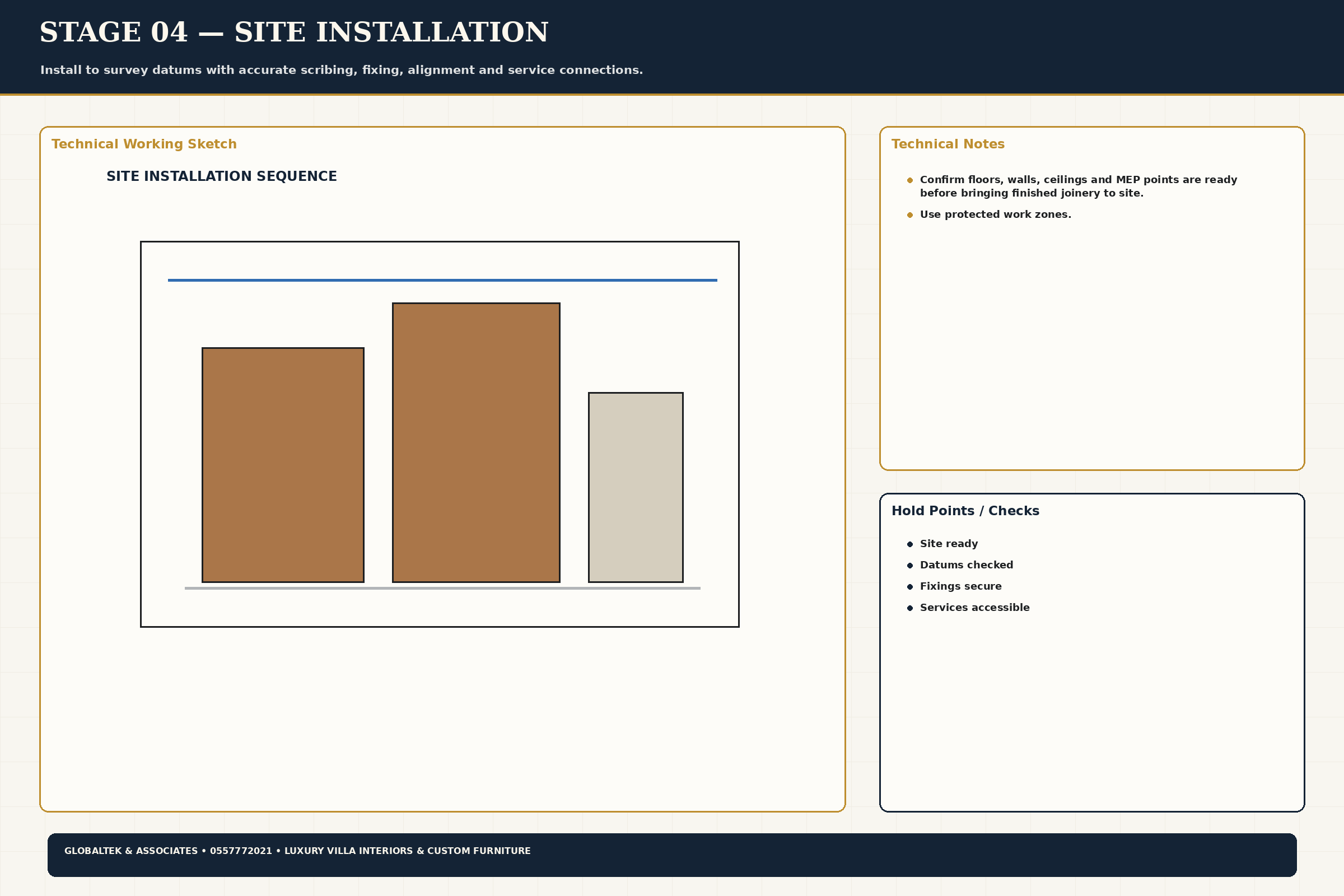Click note 'Use protected work zones.'

tap(996, 214)
